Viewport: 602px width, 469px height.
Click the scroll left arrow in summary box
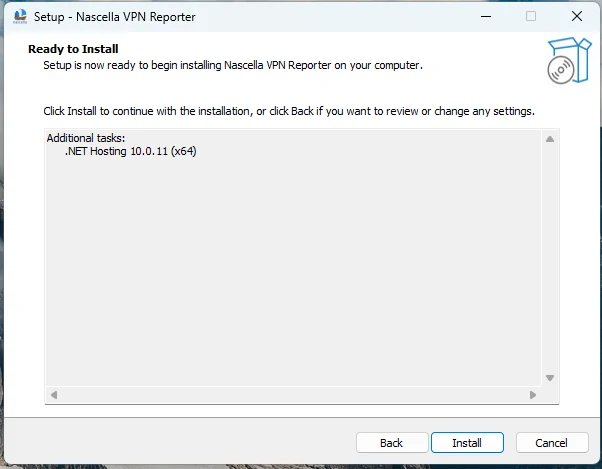tap(54, 395)
